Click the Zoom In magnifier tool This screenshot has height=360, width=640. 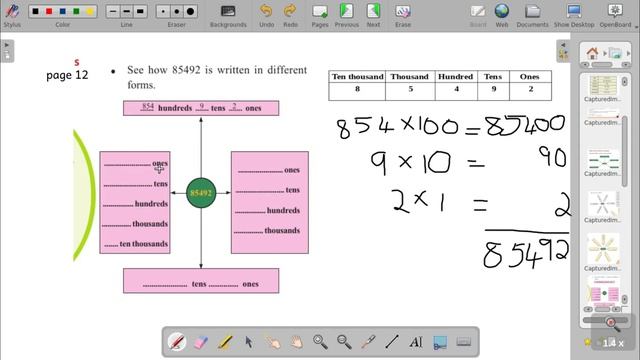click(x=320, y=342)
